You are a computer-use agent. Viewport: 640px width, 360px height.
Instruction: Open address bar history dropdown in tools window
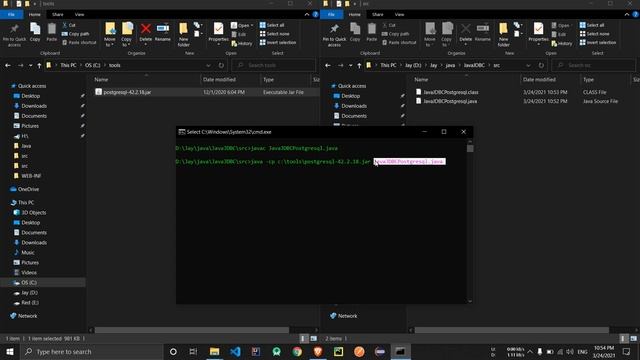[x=208, y=65]
